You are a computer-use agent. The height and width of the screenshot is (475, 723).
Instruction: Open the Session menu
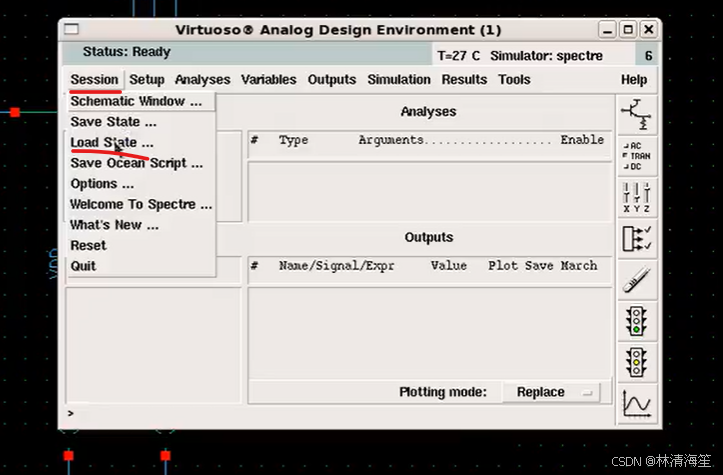95,80
